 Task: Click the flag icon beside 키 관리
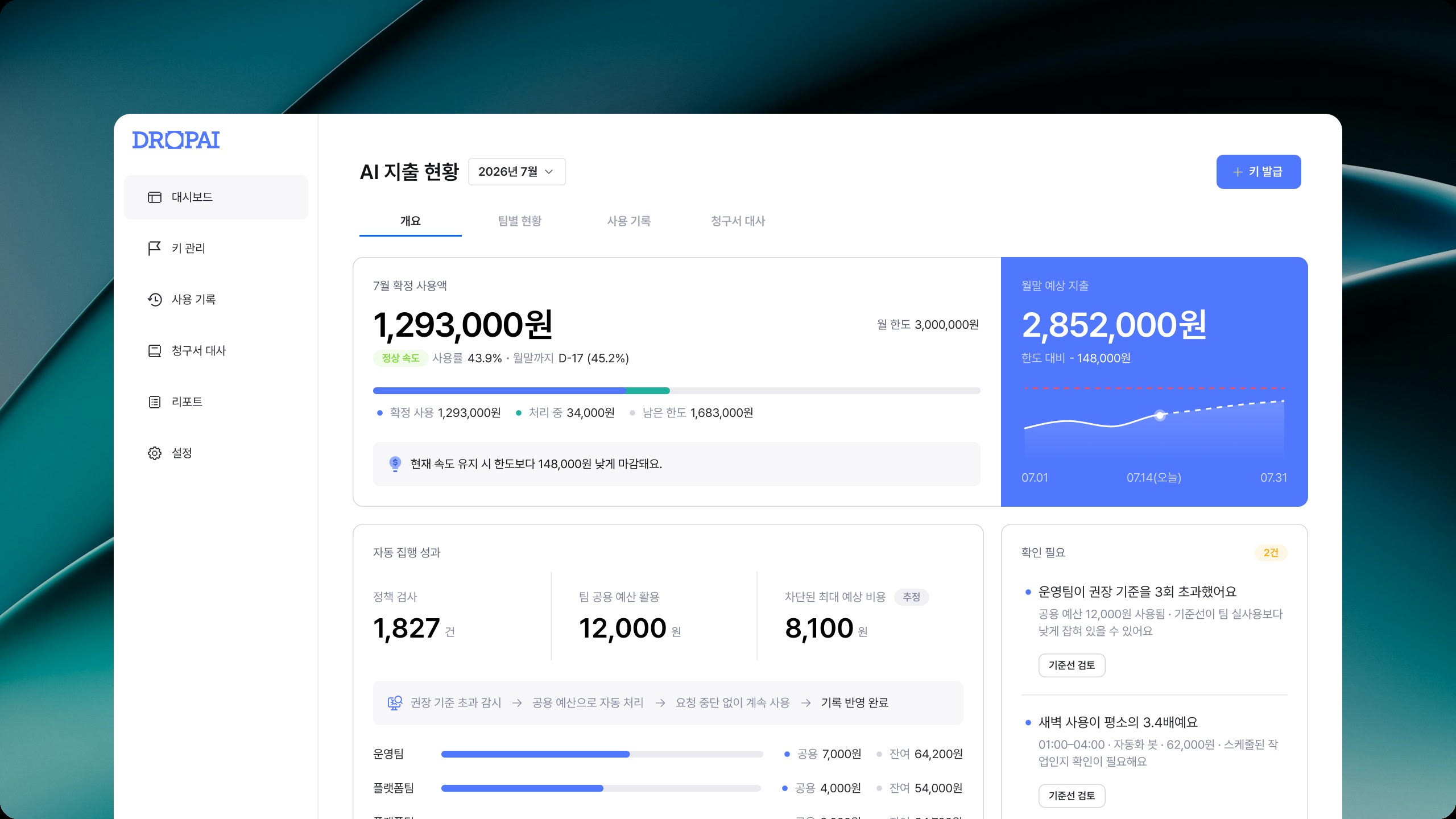click(x=155, y=249)
